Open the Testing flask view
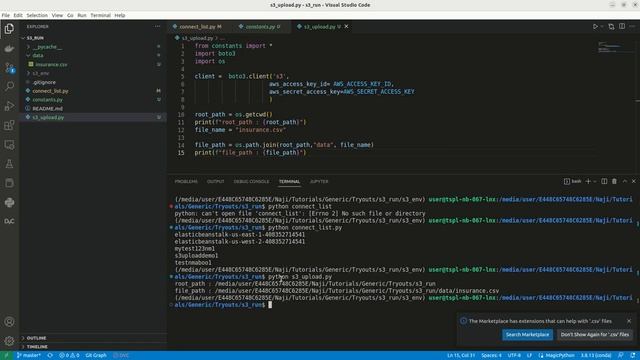640x360 pixels. click(x=9, y=164)
